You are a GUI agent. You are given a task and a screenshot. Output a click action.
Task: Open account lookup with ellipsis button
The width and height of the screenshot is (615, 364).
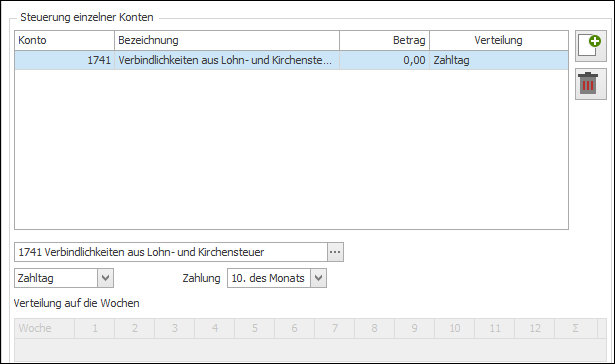(335, 252)
